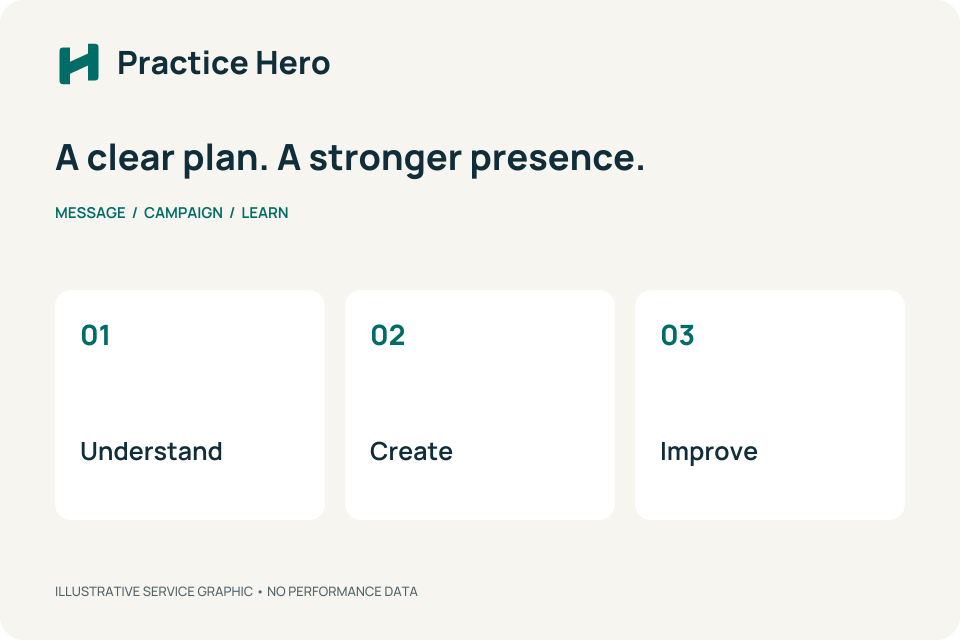Click the green Practice Hero H logo icon
This screenshot has width=960, height=640.
pos(79,64)
